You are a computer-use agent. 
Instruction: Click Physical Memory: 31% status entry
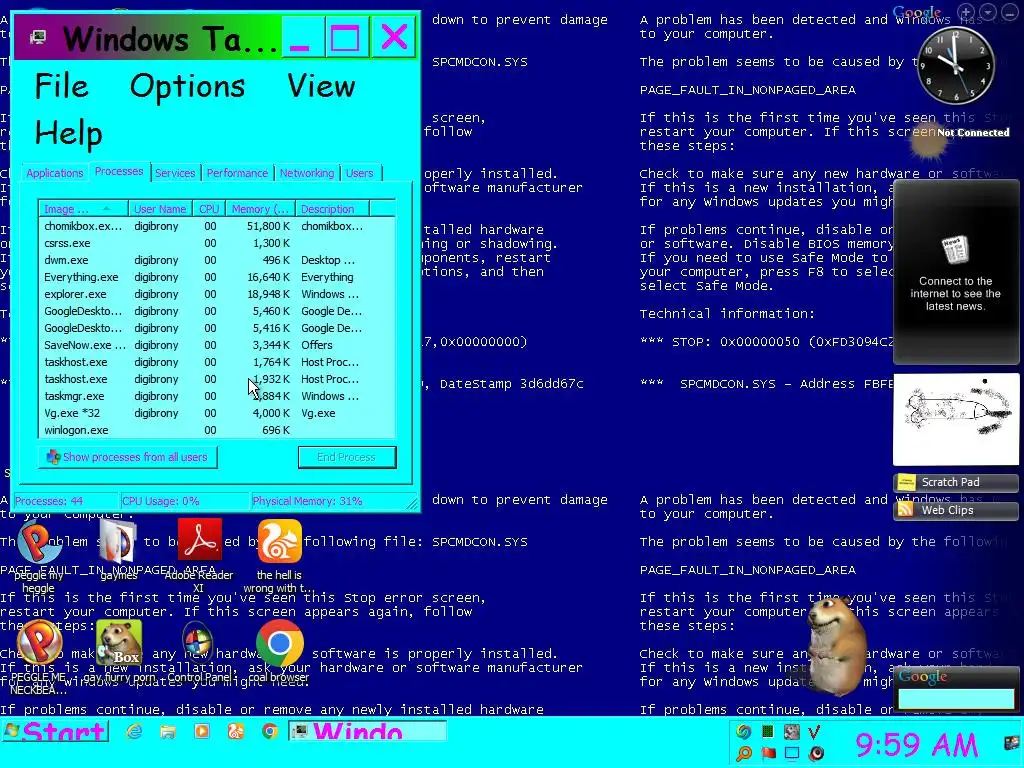(x=307, y=502)
